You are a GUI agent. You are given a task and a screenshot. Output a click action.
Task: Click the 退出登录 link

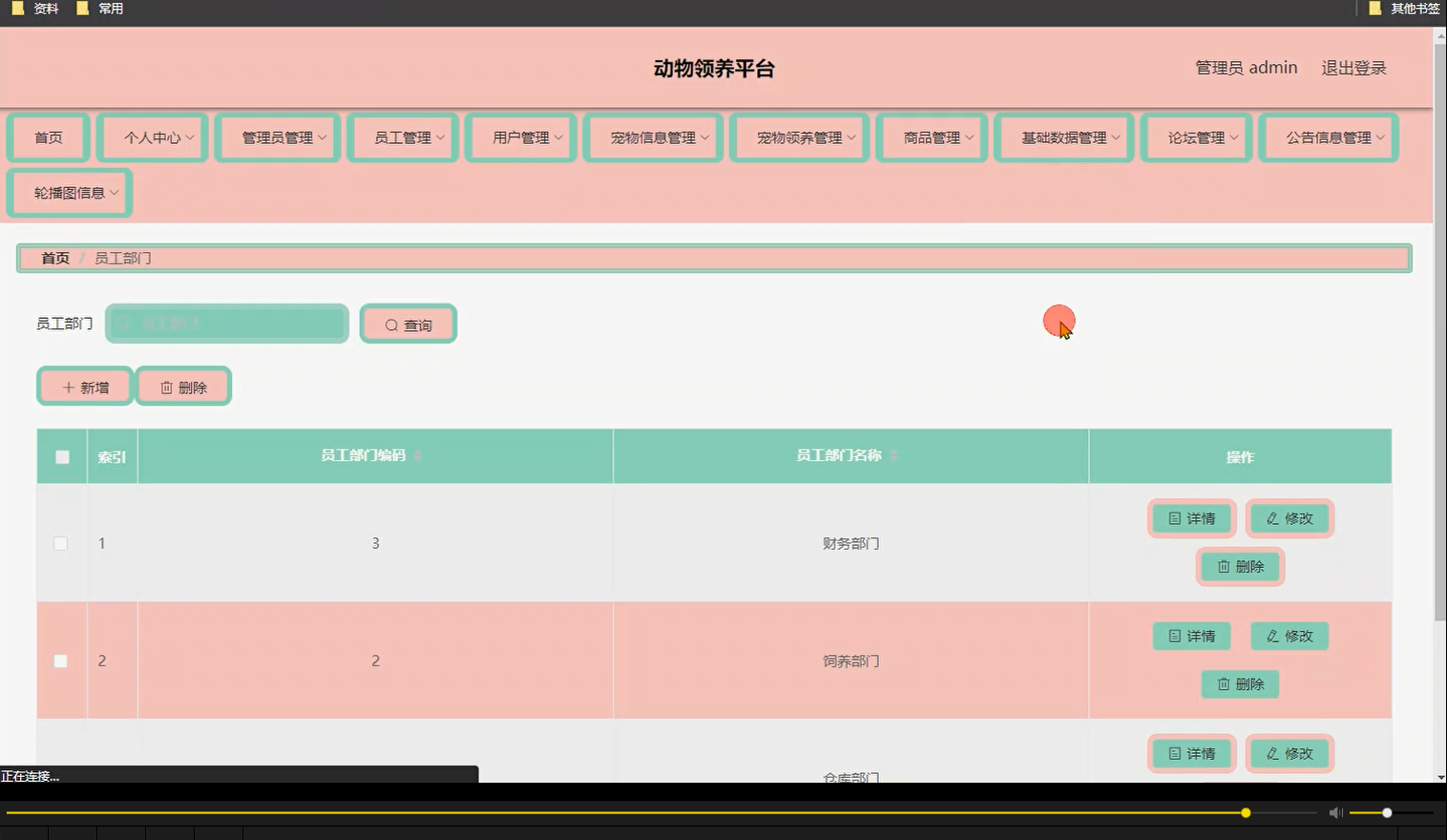click(x=1353, y=67)
